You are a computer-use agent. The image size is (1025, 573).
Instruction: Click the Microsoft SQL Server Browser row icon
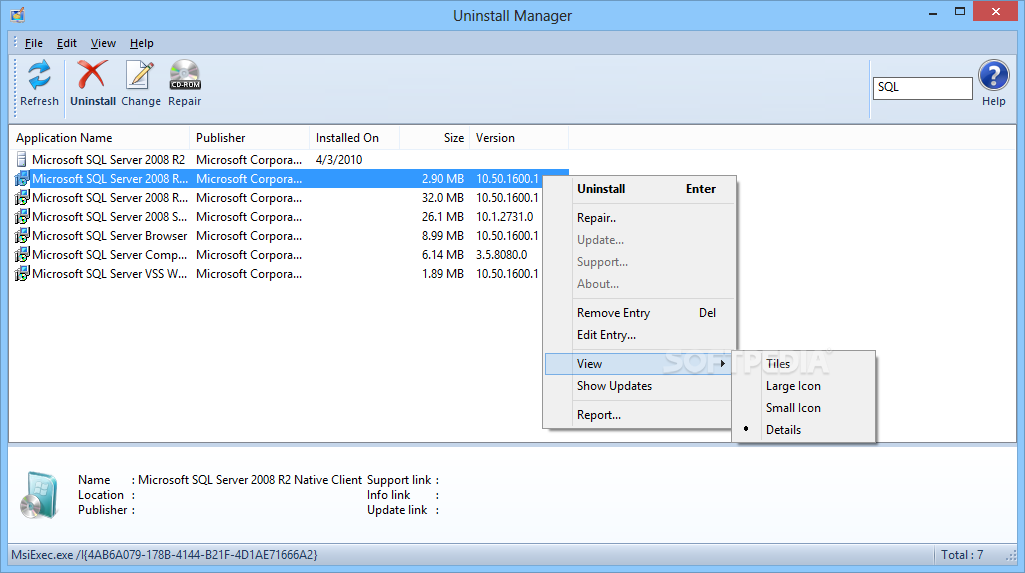click(22, 235)
